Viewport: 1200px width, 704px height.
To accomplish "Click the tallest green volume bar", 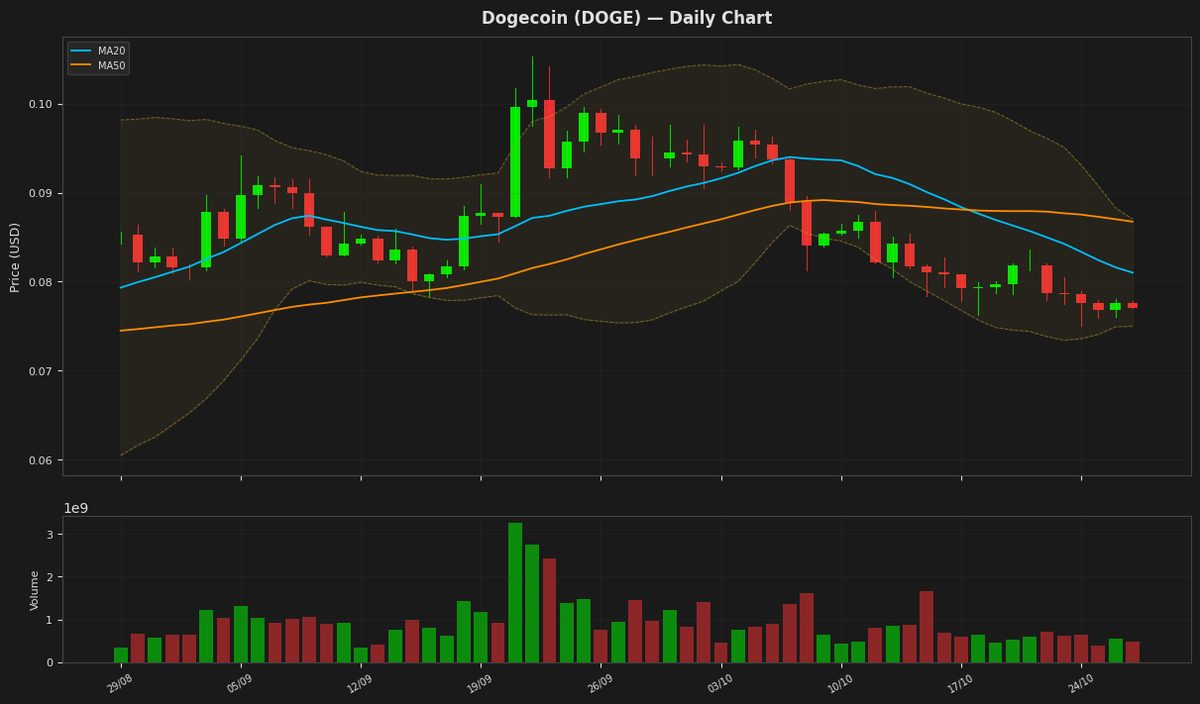I will point(515,593).
